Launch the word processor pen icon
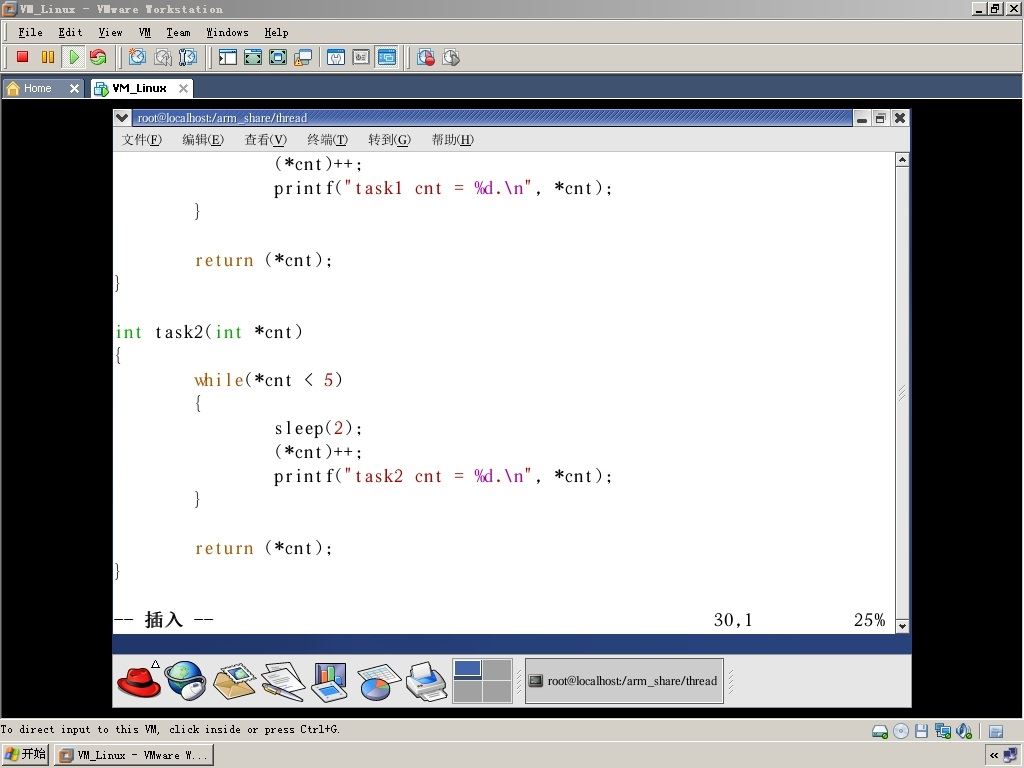 click(x=283, y=680)
